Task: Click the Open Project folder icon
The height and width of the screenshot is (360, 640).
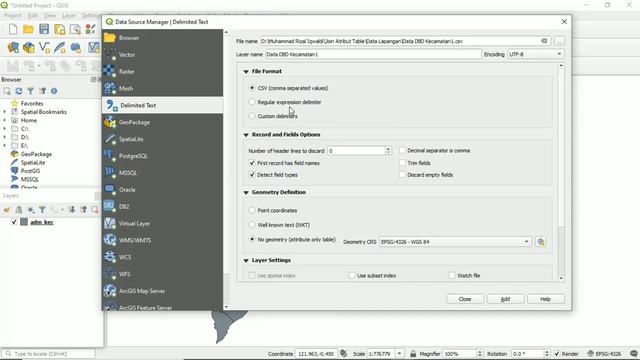Action: click(x=28, y=29)
